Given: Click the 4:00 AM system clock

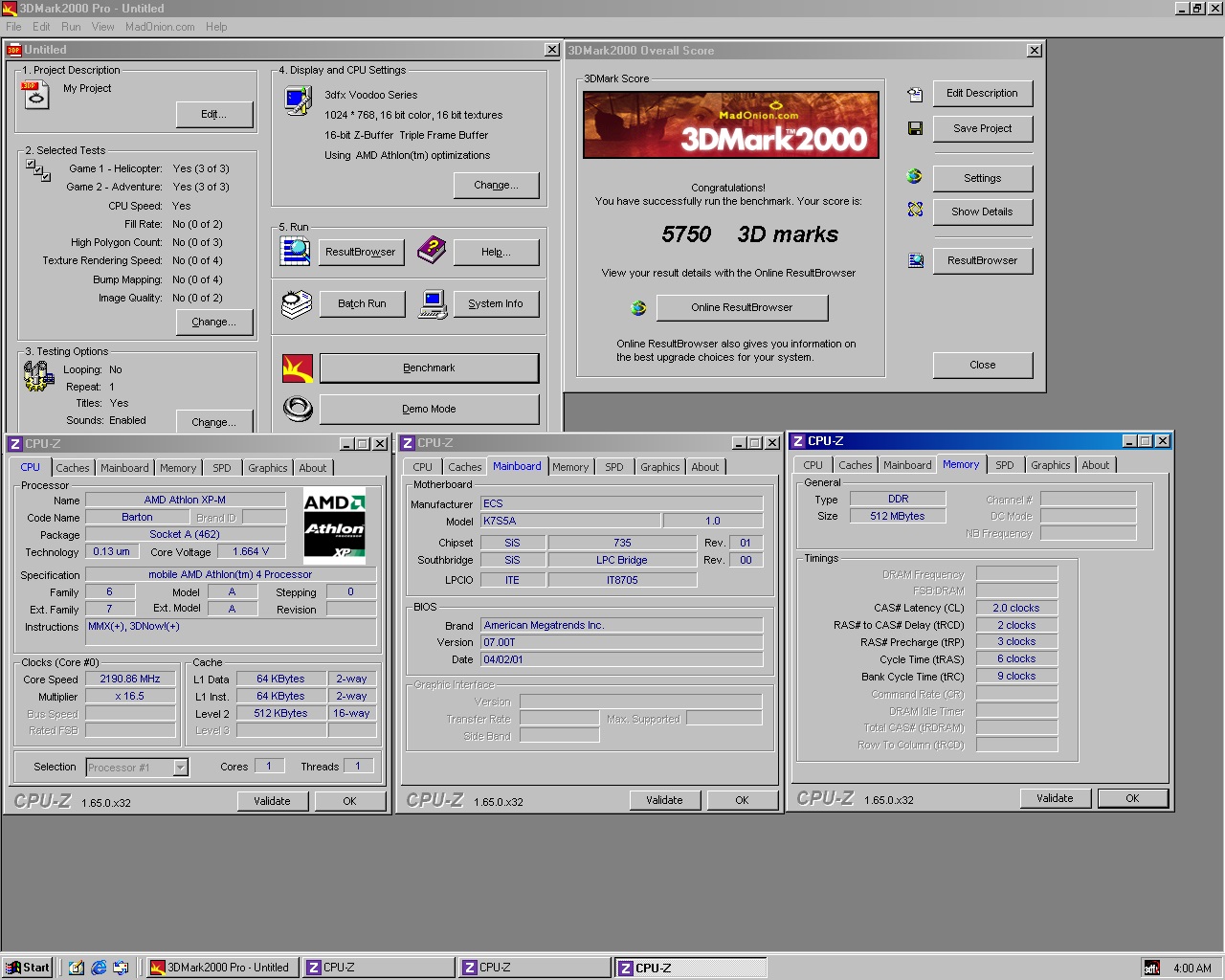Looking at the screenshot, I should (1192, 969).
